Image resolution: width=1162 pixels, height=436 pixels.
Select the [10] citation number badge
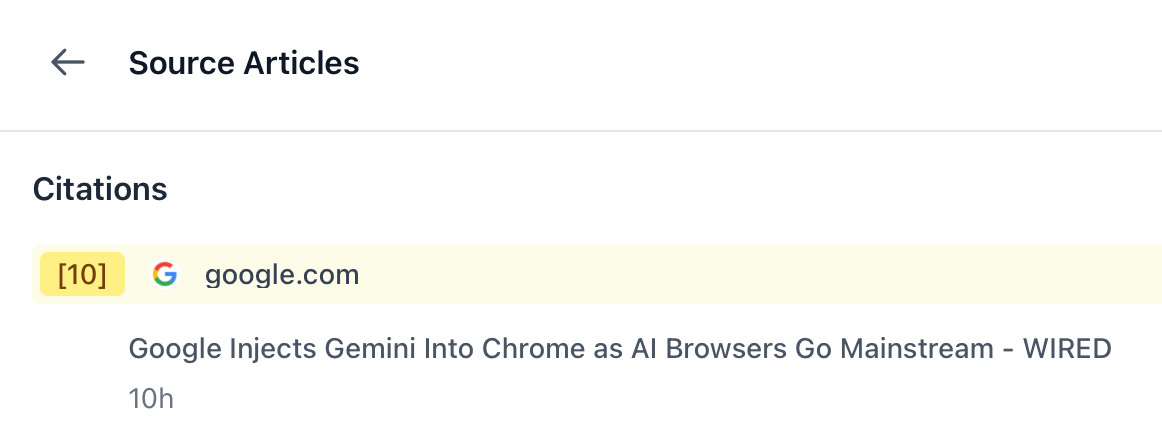click(x=82, y=275)
